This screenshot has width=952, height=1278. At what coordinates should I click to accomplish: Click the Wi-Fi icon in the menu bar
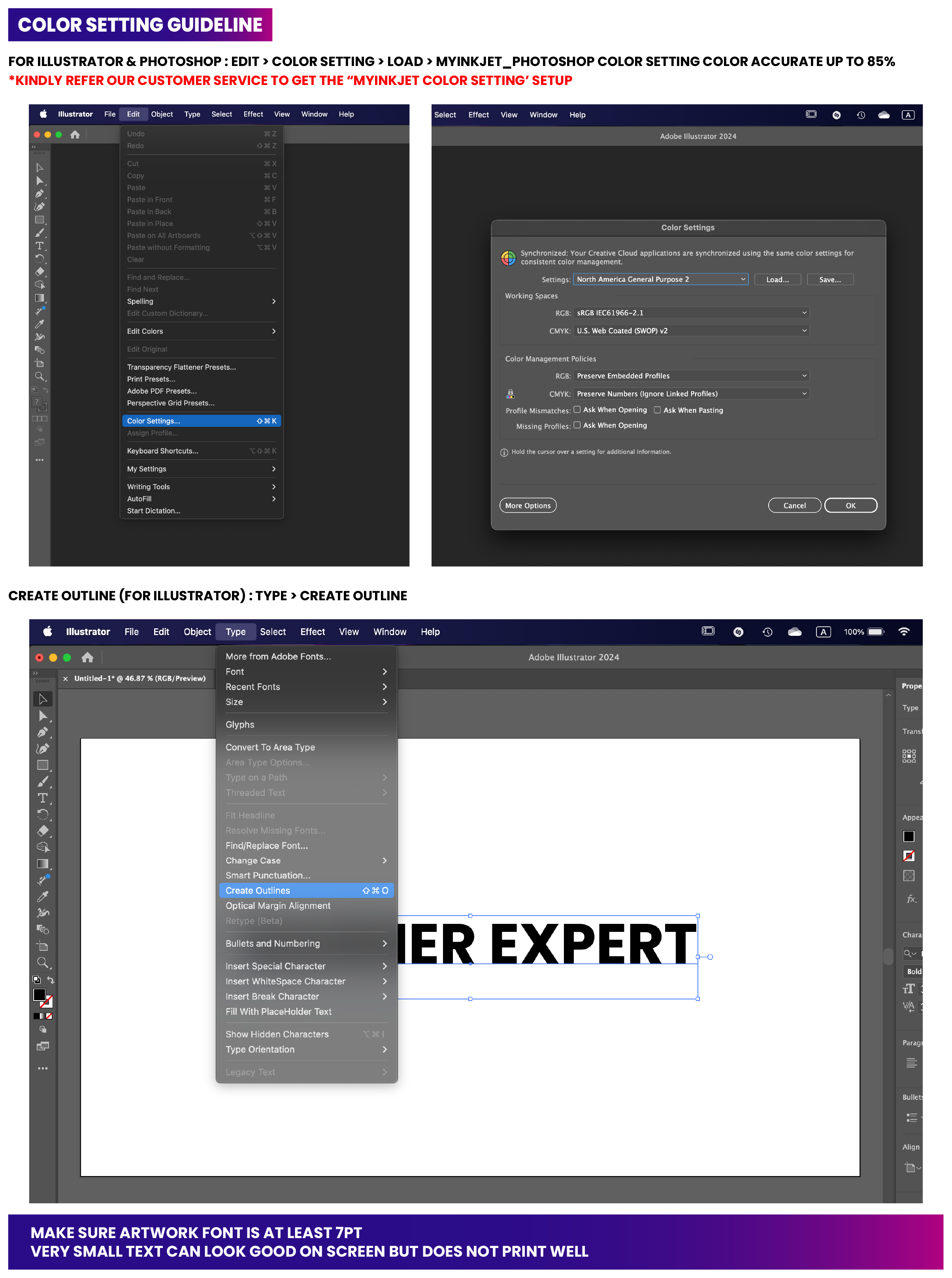(x=904, y=631)
